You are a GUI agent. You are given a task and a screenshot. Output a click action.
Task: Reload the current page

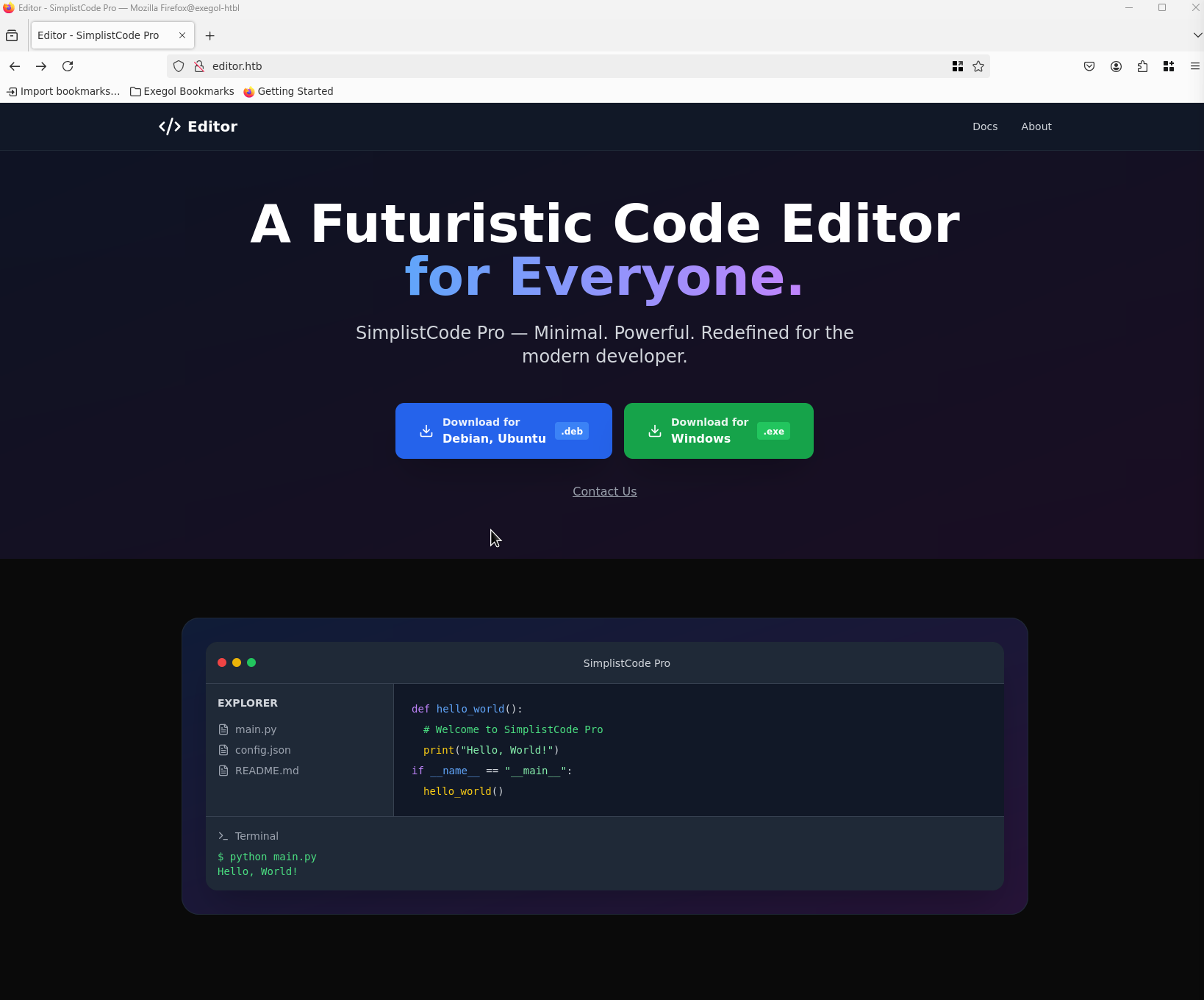coord(68,66)
